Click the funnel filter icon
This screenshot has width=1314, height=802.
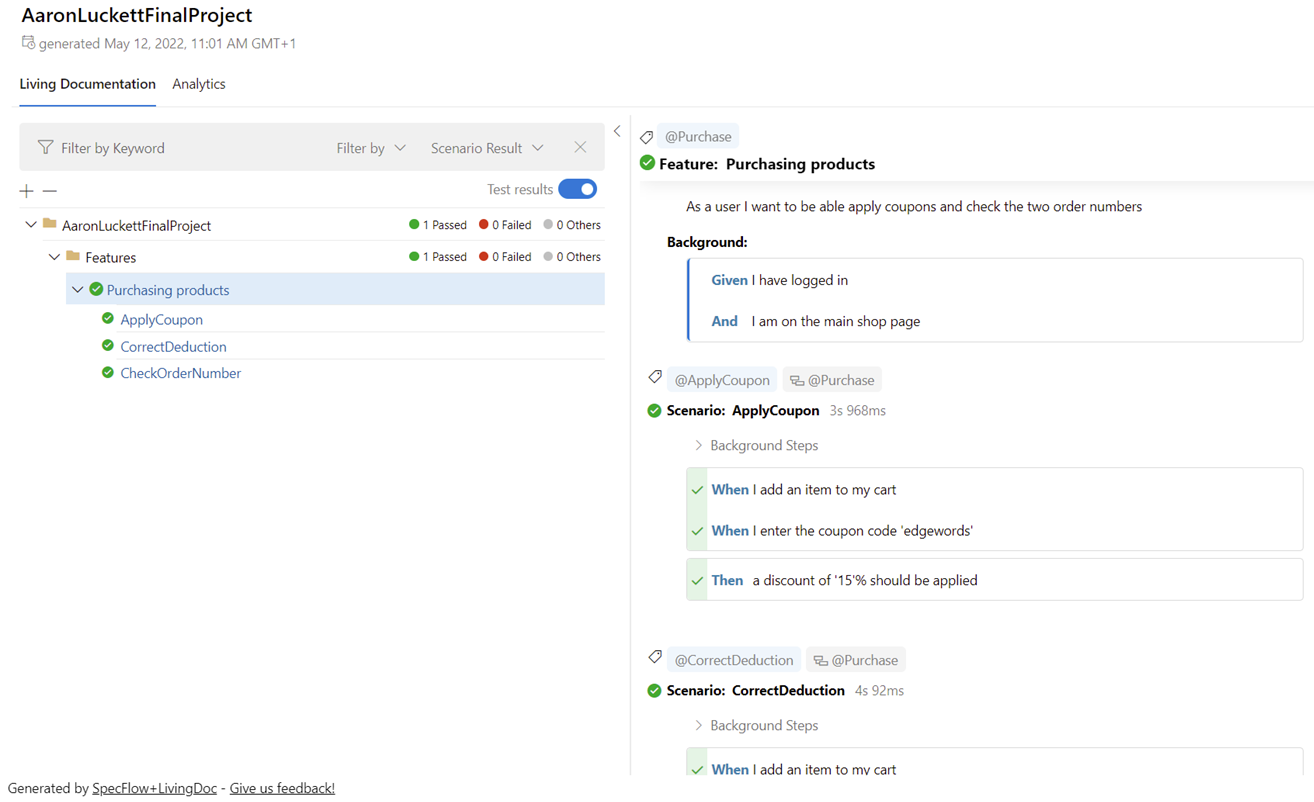click(45, 148)
